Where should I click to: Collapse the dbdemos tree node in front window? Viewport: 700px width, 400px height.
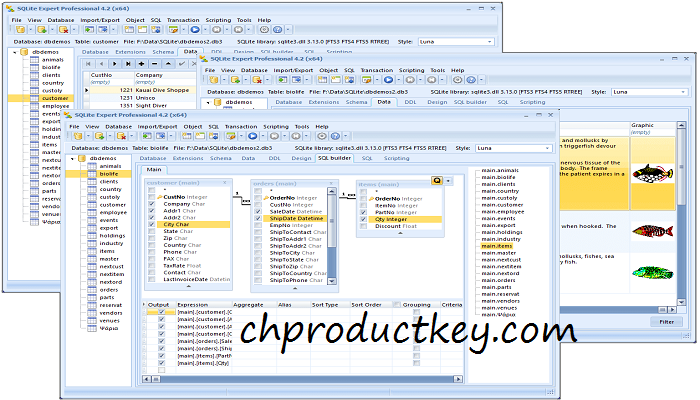pos(72,158)
